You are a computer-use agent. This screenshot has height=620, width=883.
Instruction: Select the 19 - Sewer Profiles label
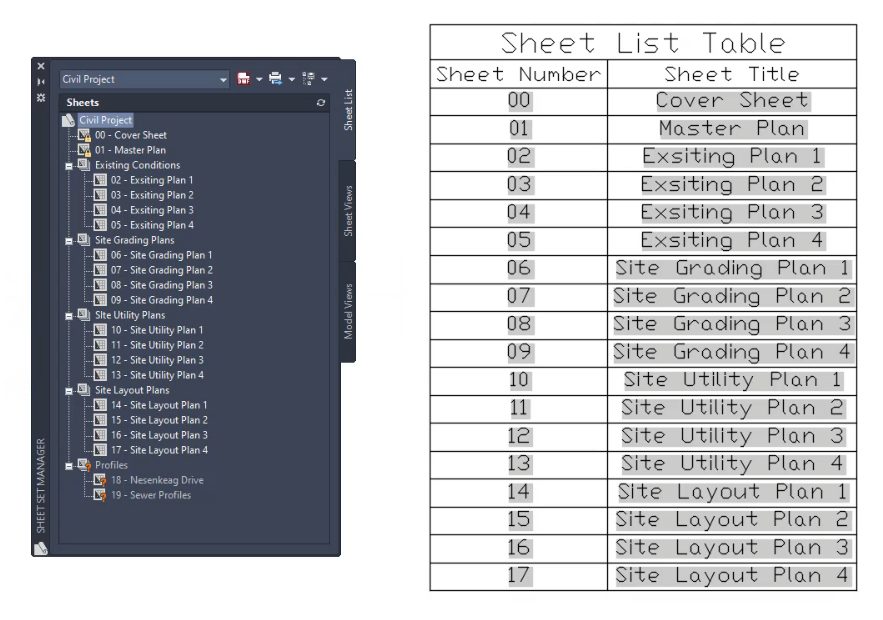coord(151,495)
